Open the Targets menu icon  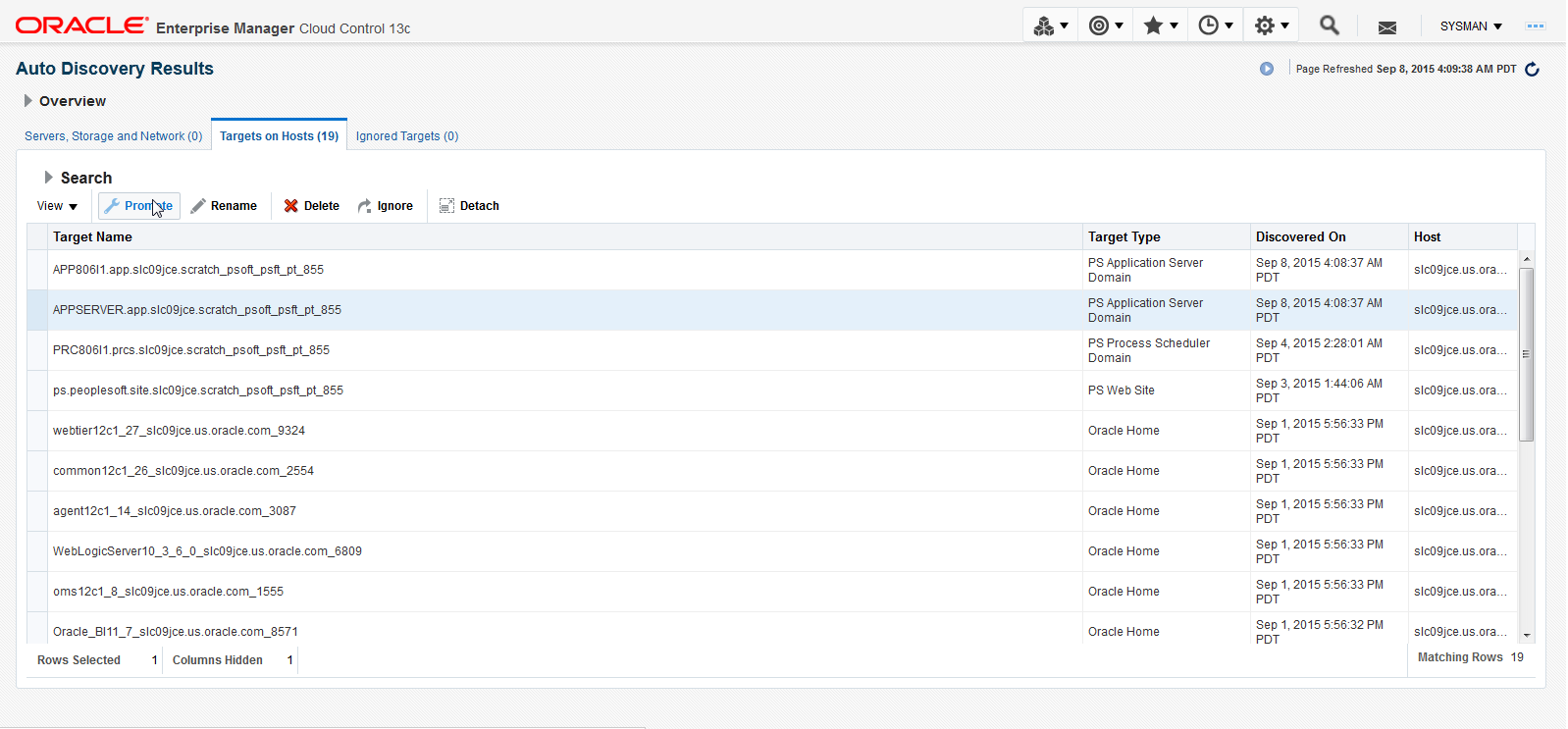(x=1050, y=26)
